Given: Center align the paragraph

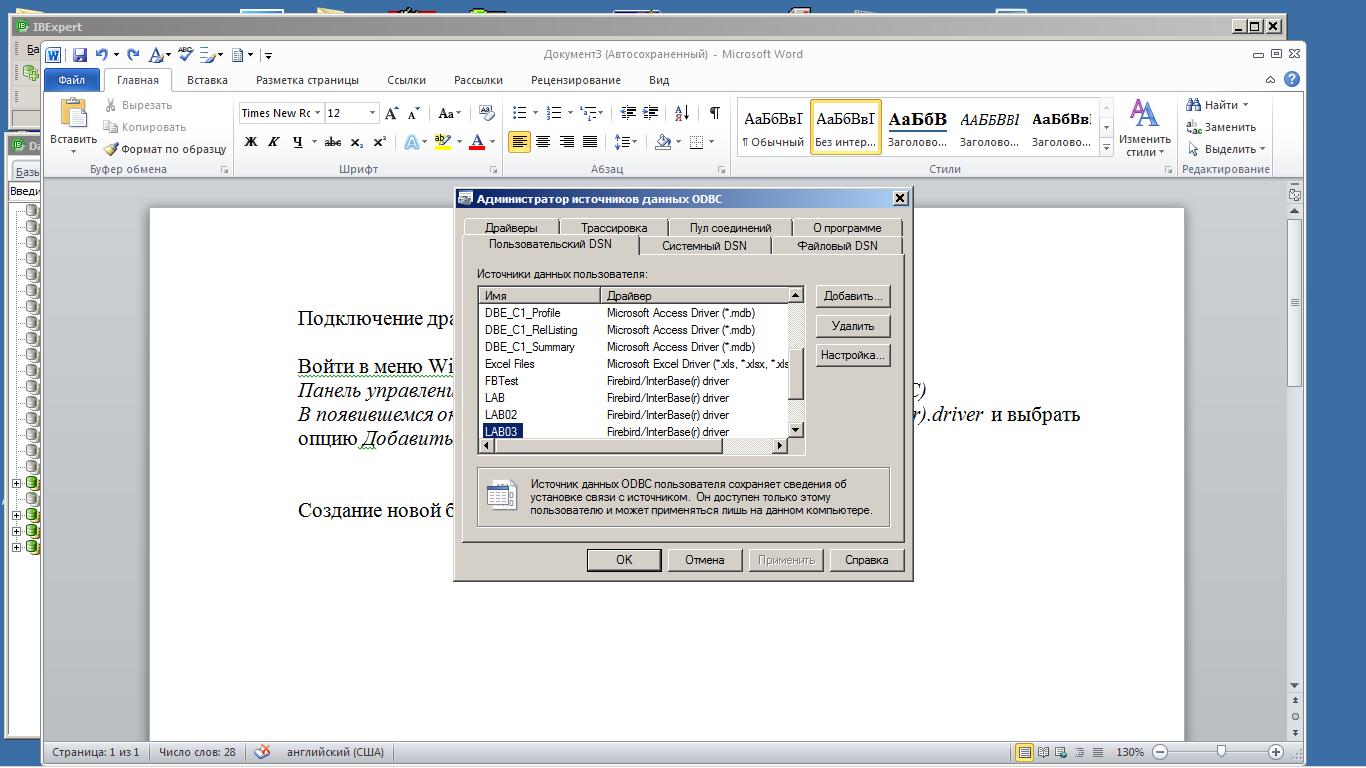Looking at the screenshot, I should 543,142.
